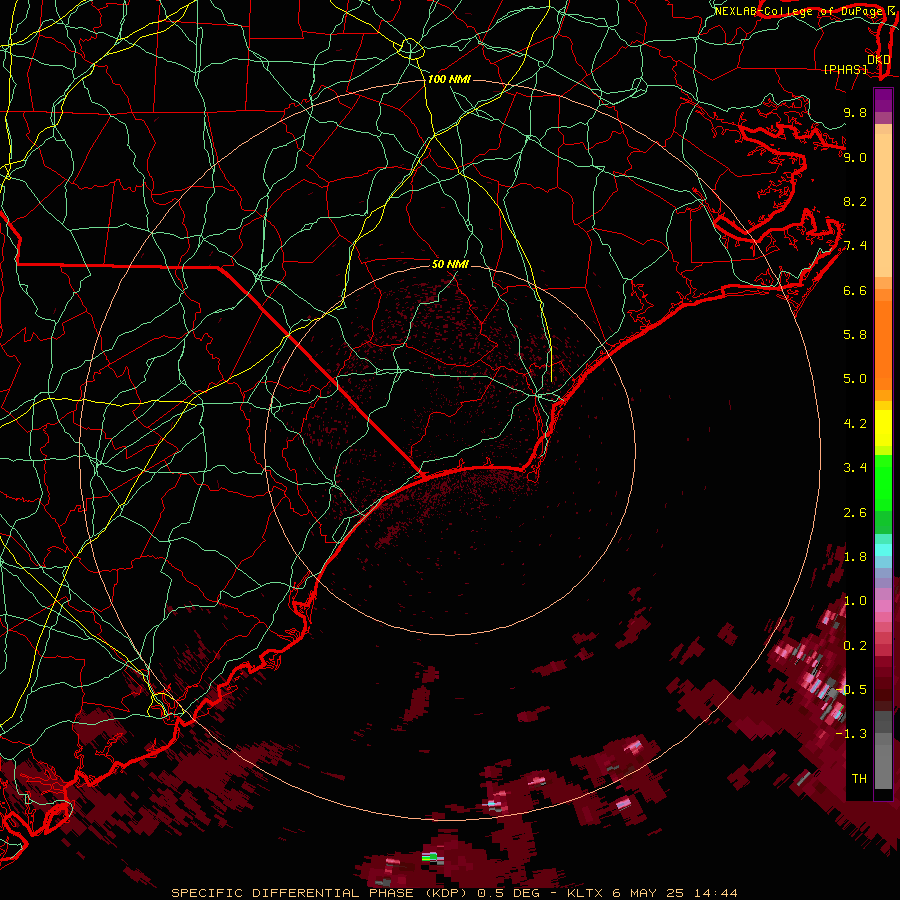Click the 6 MAY 25 date in caption
Screen dimensions: 900x900
649,893
